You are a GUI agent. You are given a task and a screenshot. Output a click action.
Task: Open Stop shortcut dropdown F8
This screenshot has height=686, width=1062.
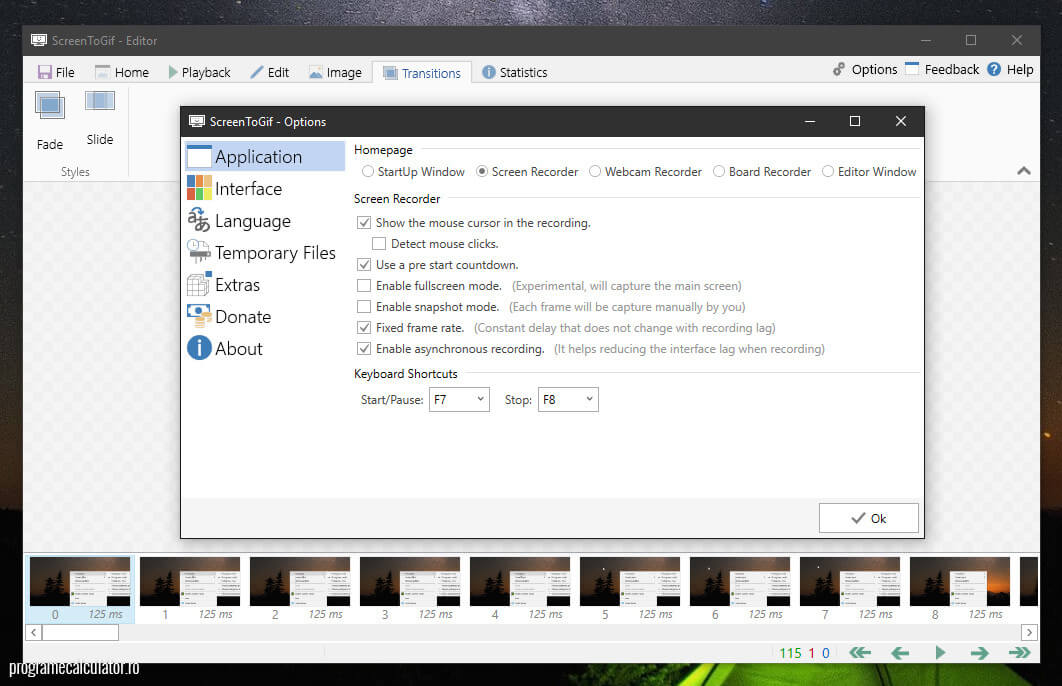click(x=568, y=400)
